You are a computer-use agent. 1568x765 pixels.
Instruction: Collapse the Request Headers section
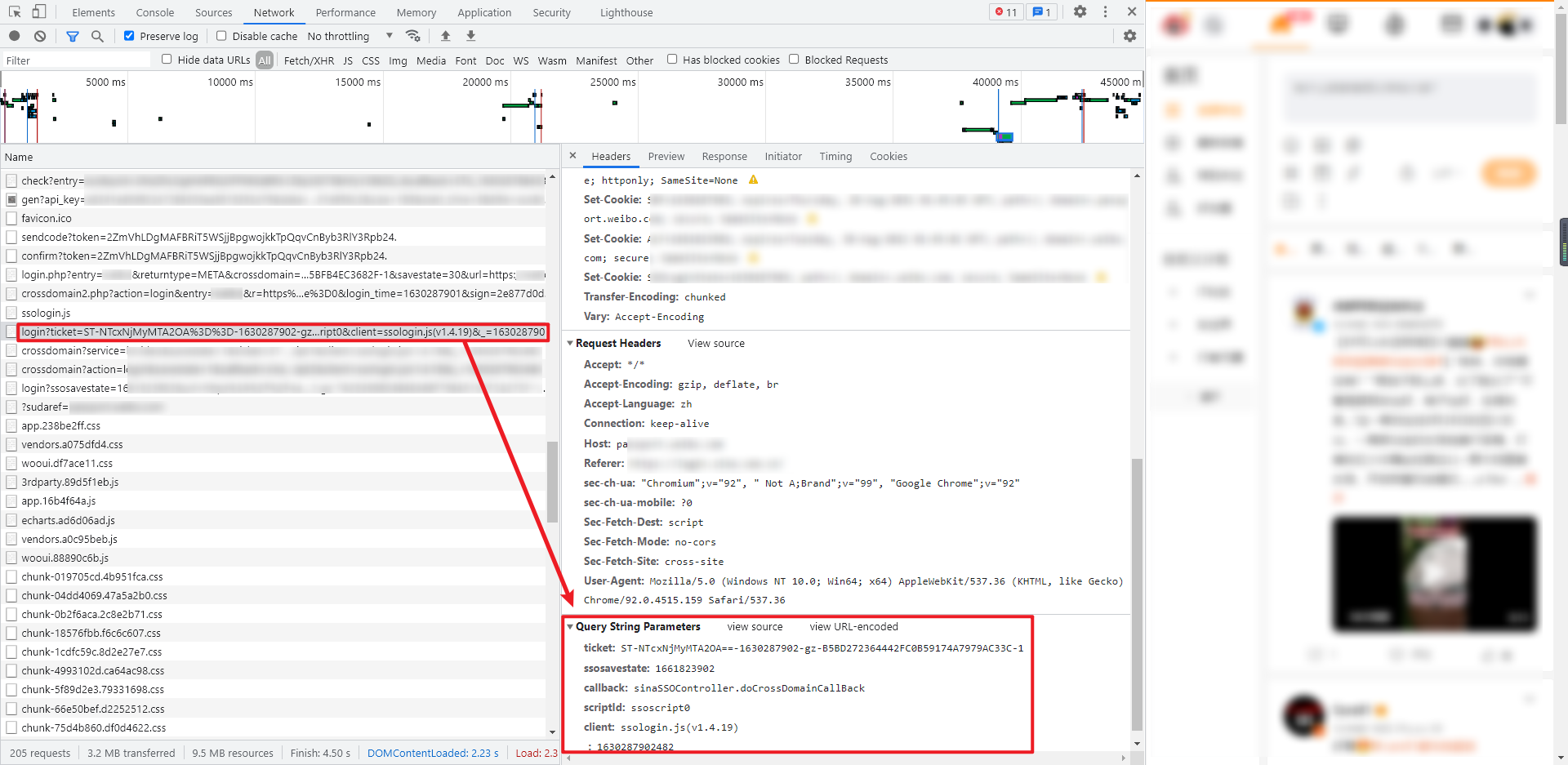click(570, 344)
